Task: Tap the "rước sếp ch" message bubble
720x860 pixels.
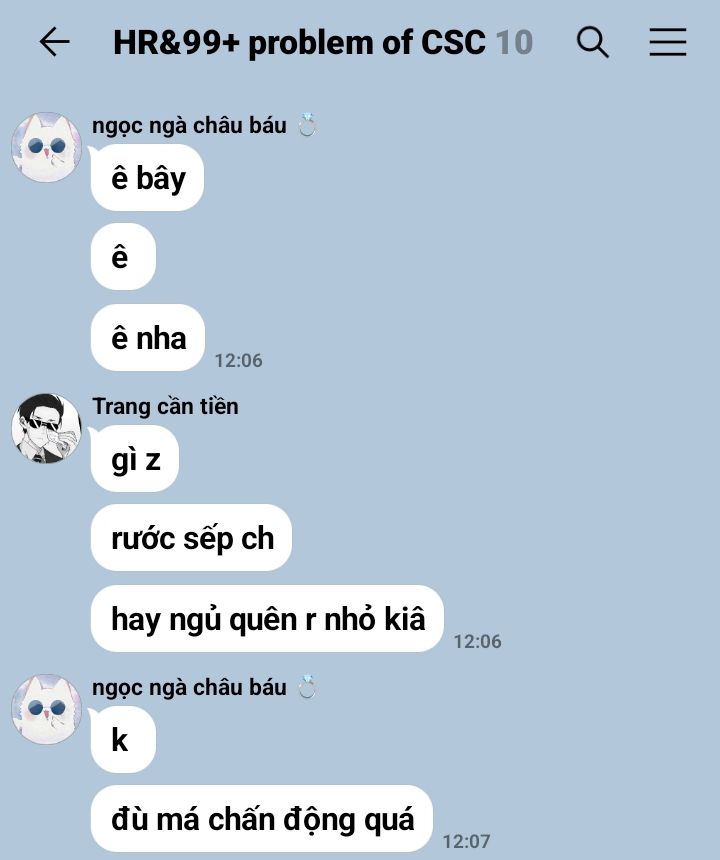Action: (x=191, y=538)
